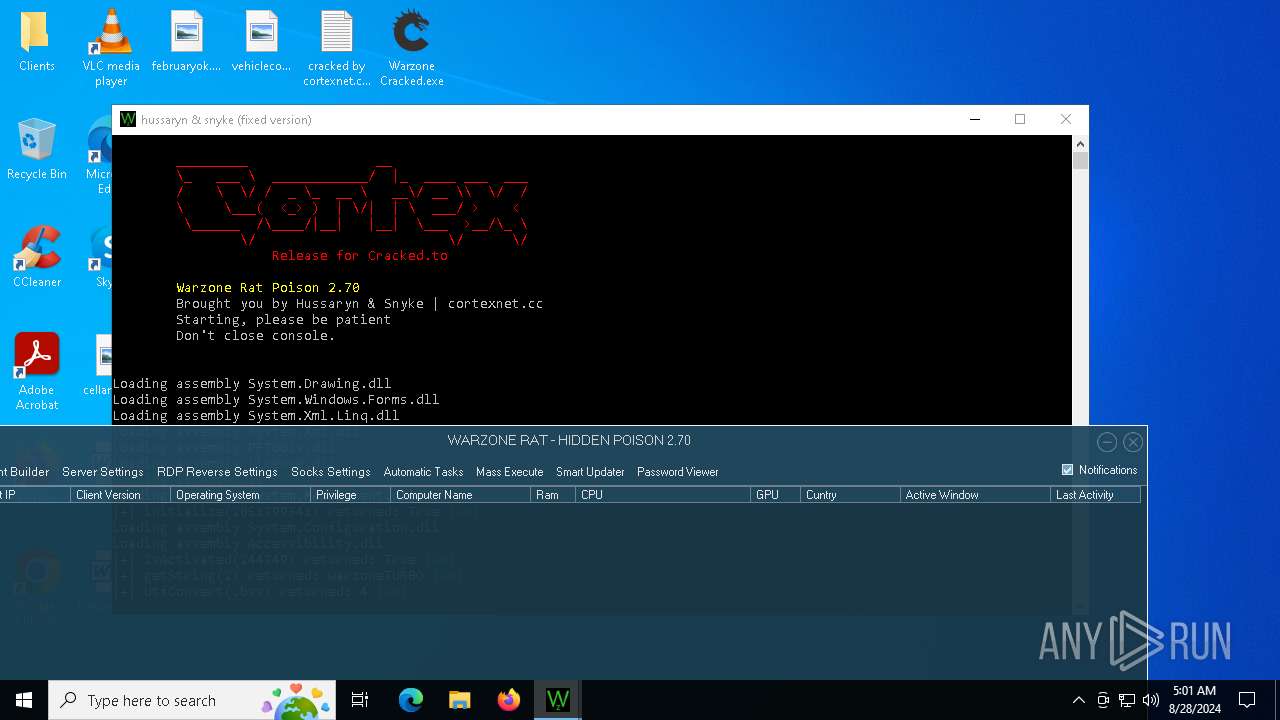Sort by Operating System column

click(x=240, y=495)
